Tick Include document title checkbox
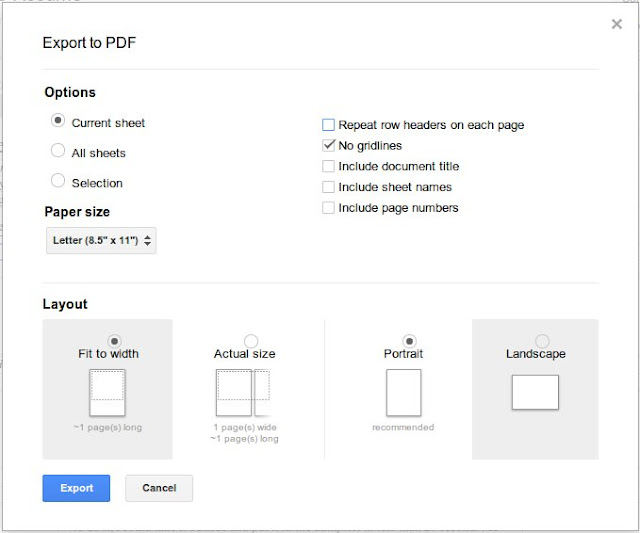Screen dimensions: 640x533 click(328, 166)
